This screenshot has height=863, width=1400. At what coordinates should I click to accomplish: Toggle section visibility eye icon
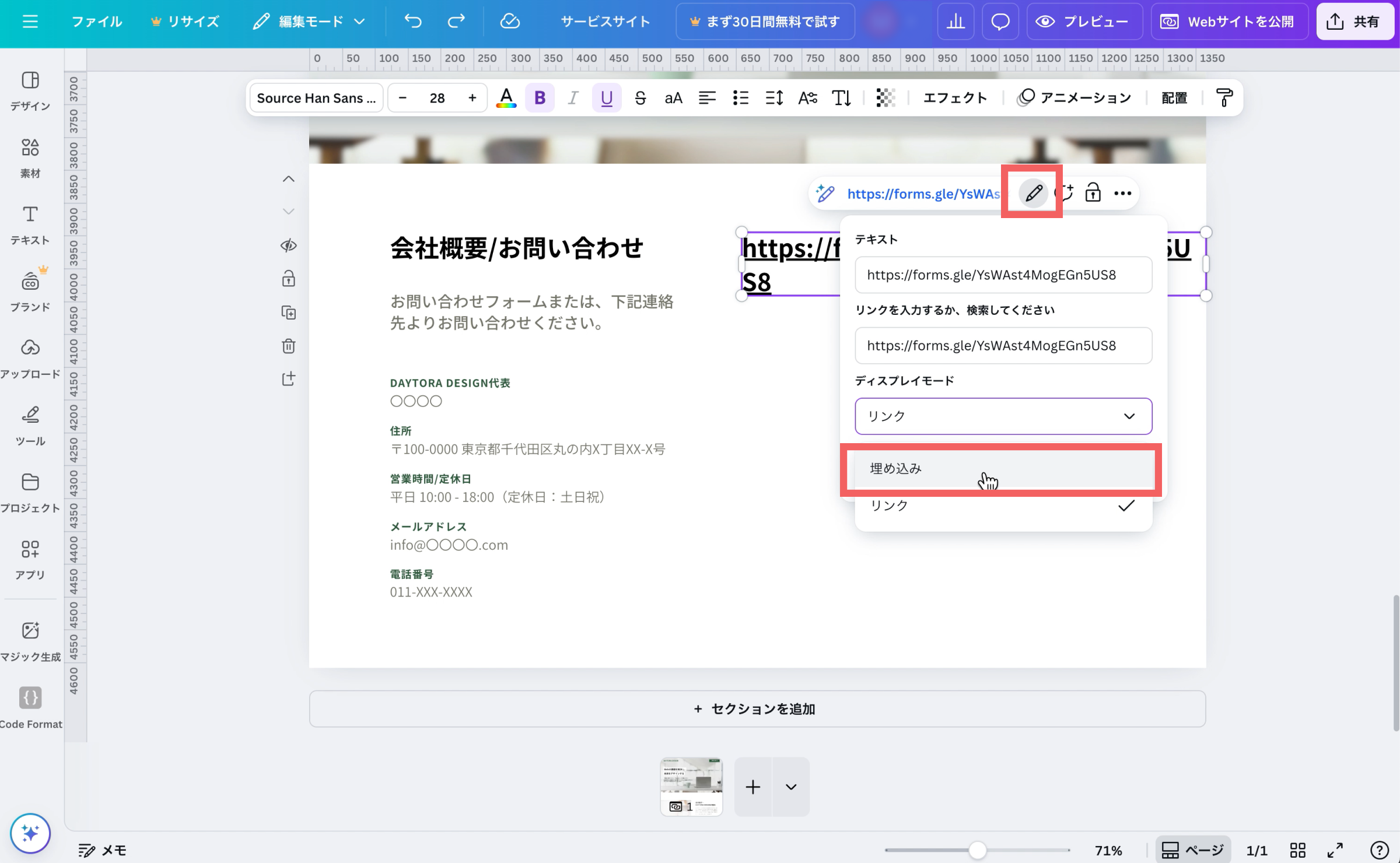pos(288,245)
